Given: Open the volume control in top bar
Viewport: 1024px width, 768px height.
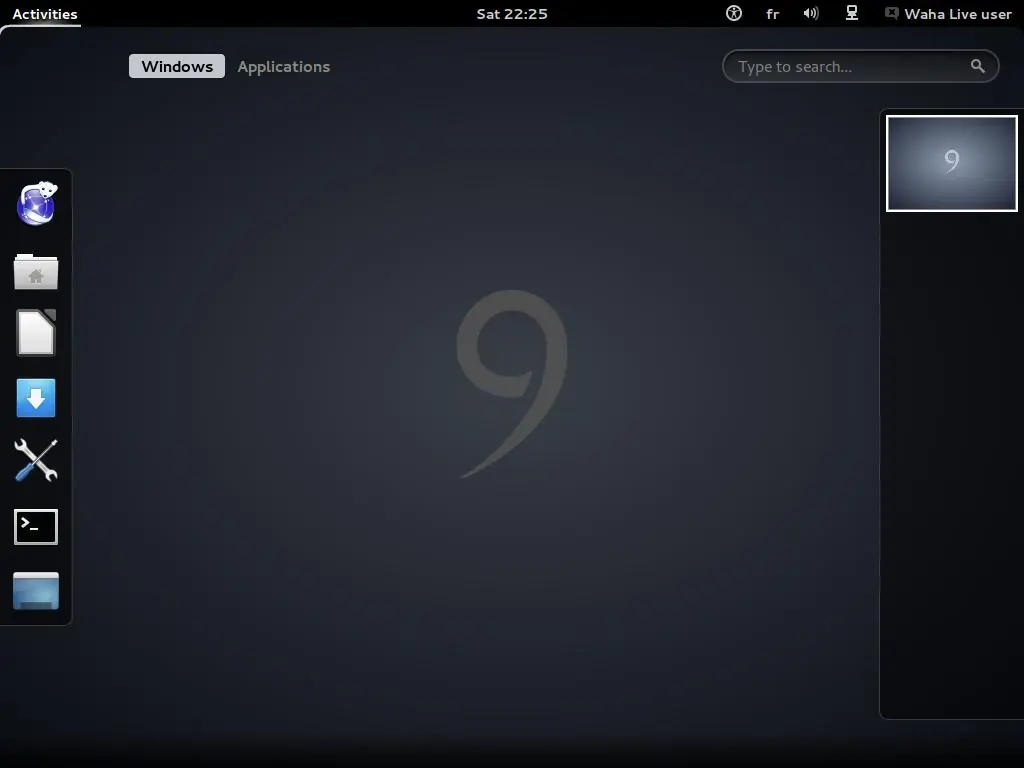Looking at the screenshot, I should click(811, 13).
